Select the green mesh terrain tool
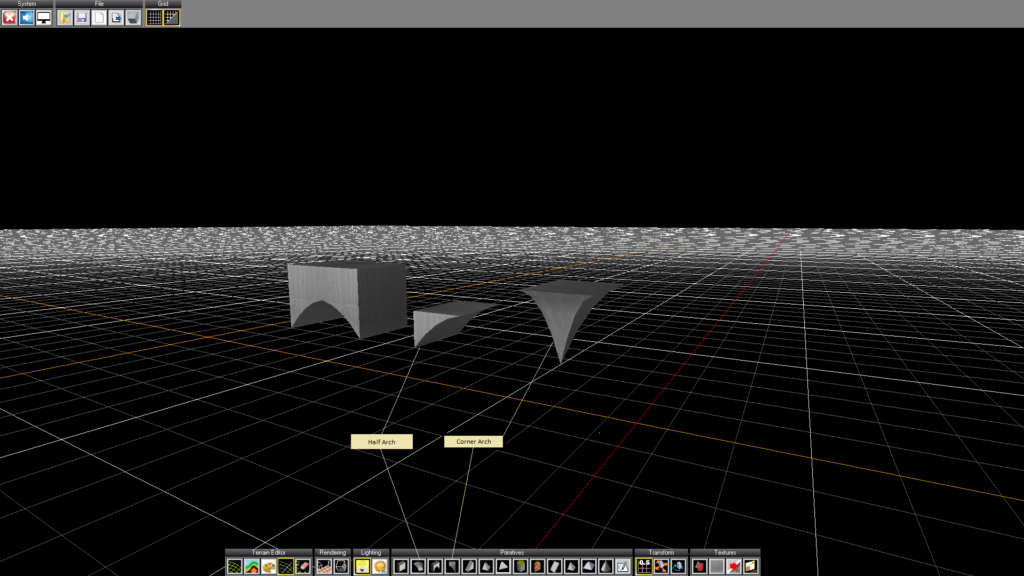This screenshot has width=1024, height=576. pos(234,566)
